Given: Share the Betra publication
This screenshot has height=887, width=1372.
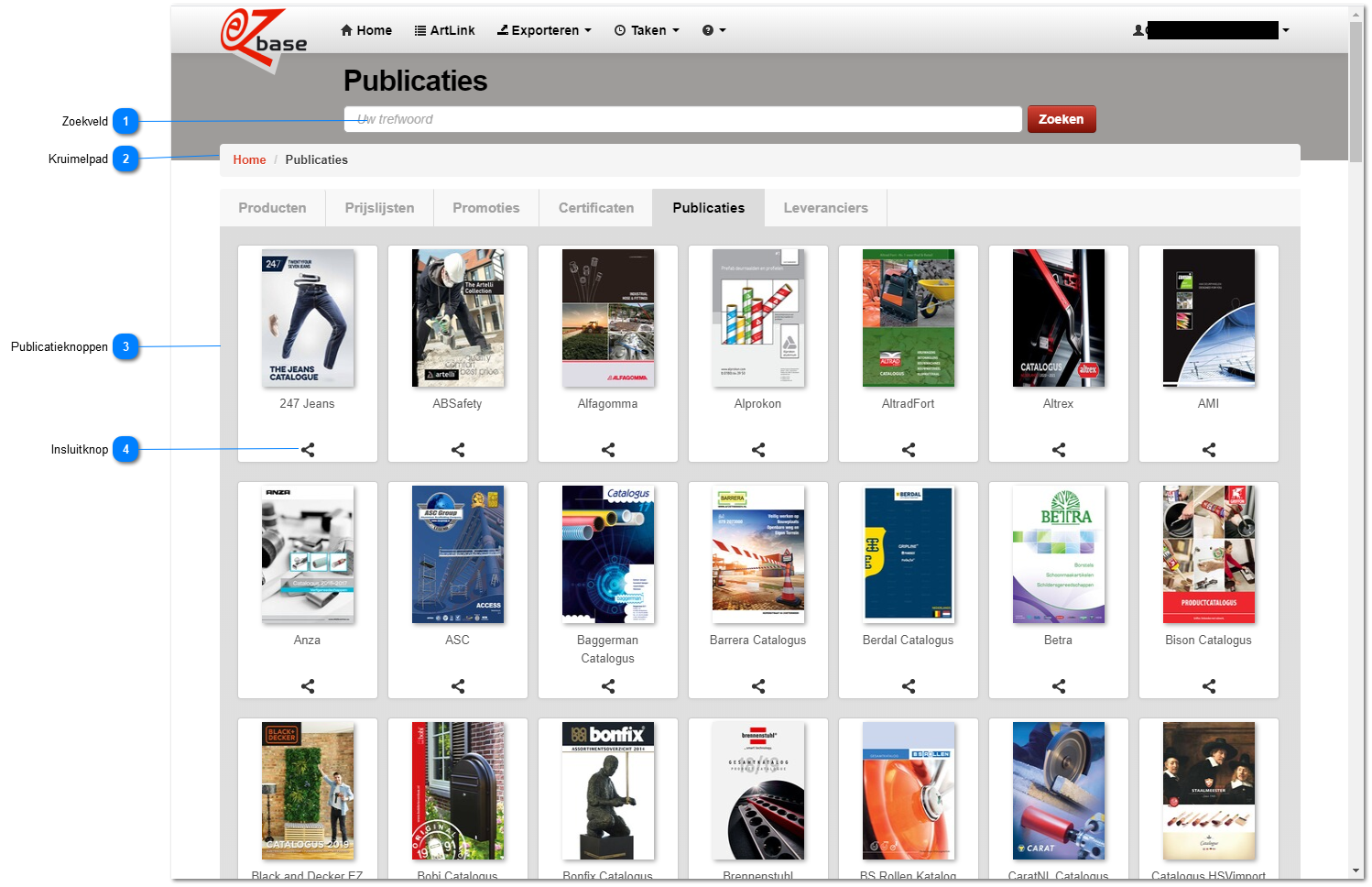Looking at the screenshot, I should click(x=1059, y=686).
